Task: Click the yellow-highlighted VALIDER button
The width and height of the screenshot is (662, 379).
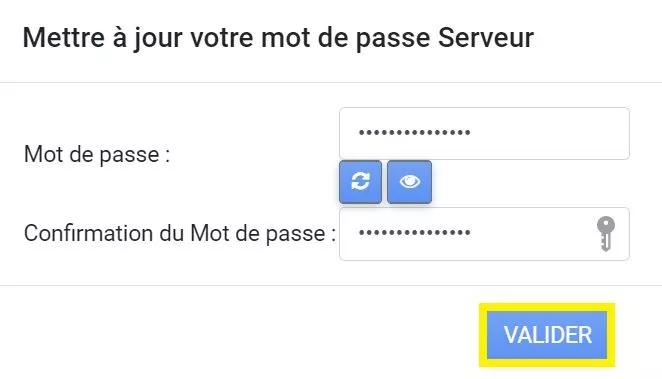Action: 547,335
